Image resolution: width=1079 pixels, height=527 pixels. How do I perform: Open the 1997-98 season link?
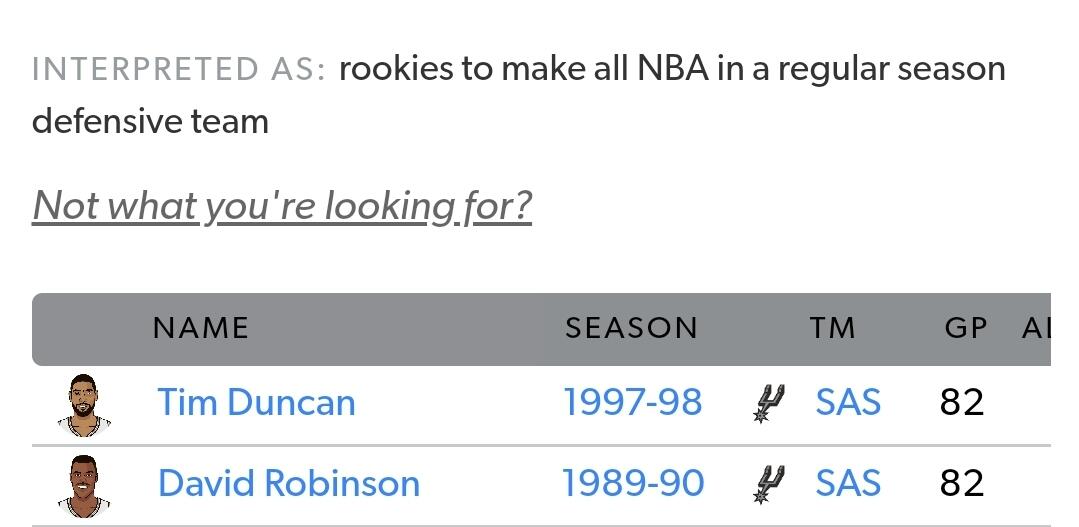[x=633, y=402]
